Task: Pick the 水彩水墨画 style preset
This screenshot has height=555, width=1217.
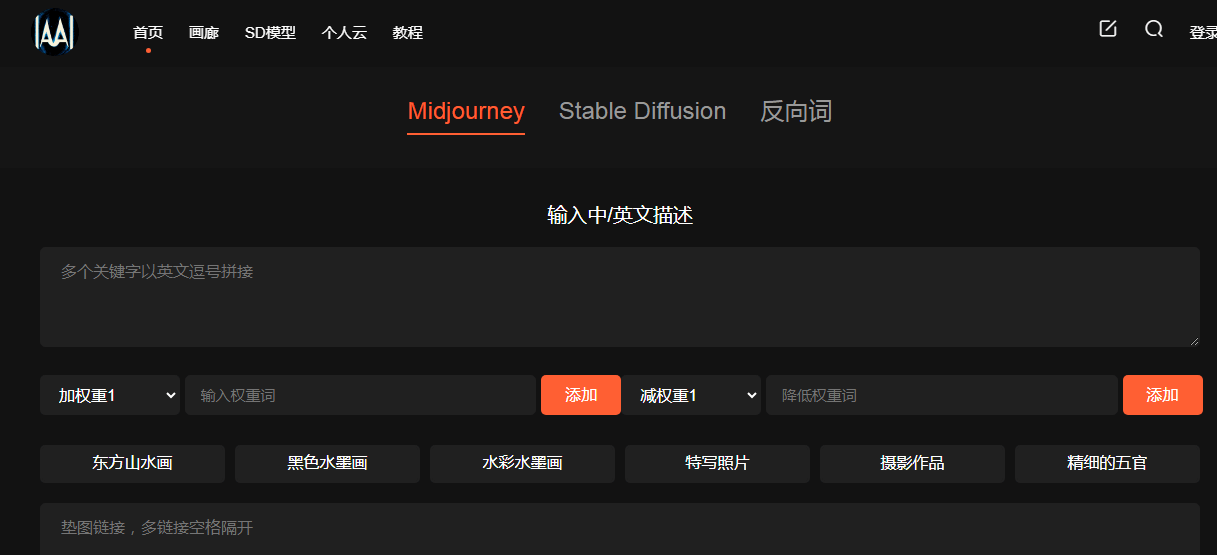Action: pos(522,463)
